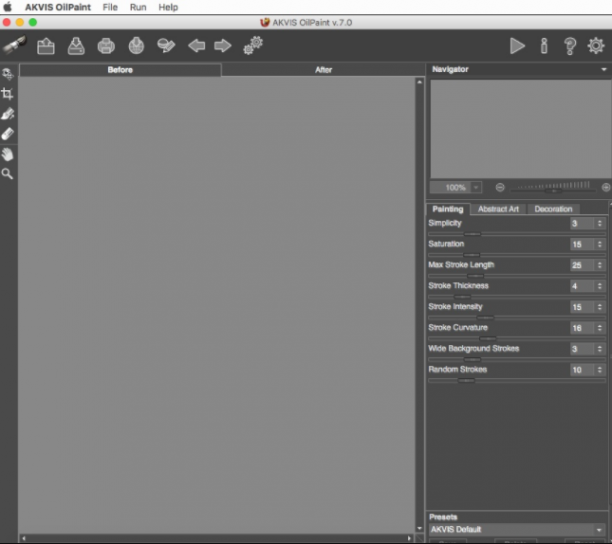Open the AKVIS Default presets dropdown

click(x=517, y=530)
